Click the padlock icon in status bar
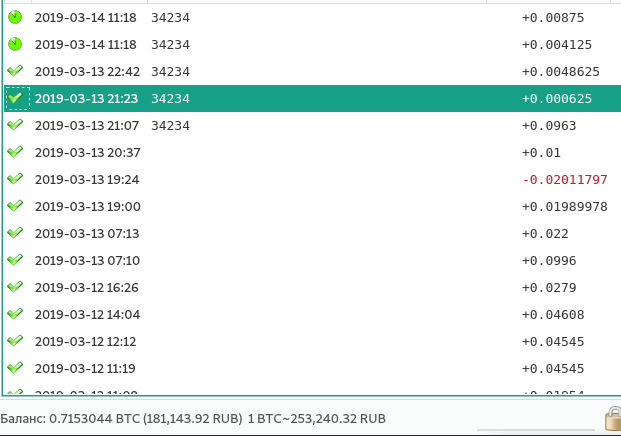Viewport: 621px width, 436px height. click(x=612, y=418)
